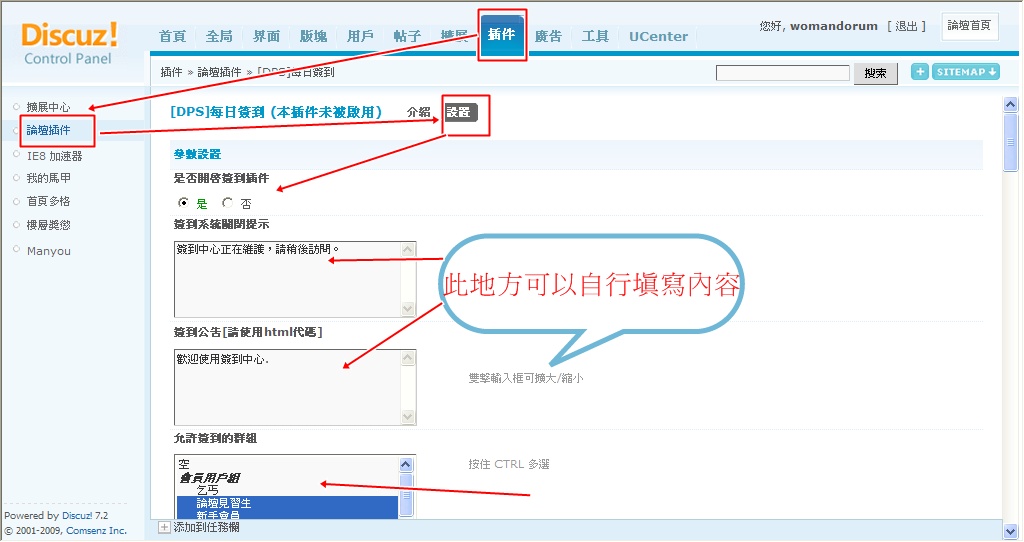Select the 是 radio button
Viewport: 1024px width, 542px height.
click(x=183, y=203)
